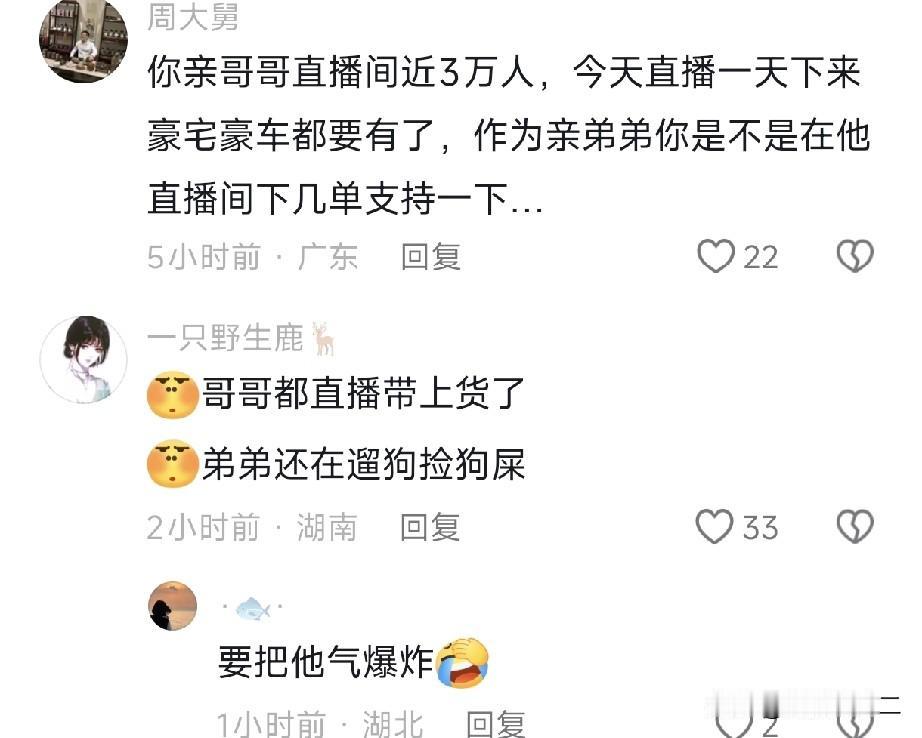
Task: Reply to 一只野生鹿's comment from 湖南
Action: click(x=430, y=527)
